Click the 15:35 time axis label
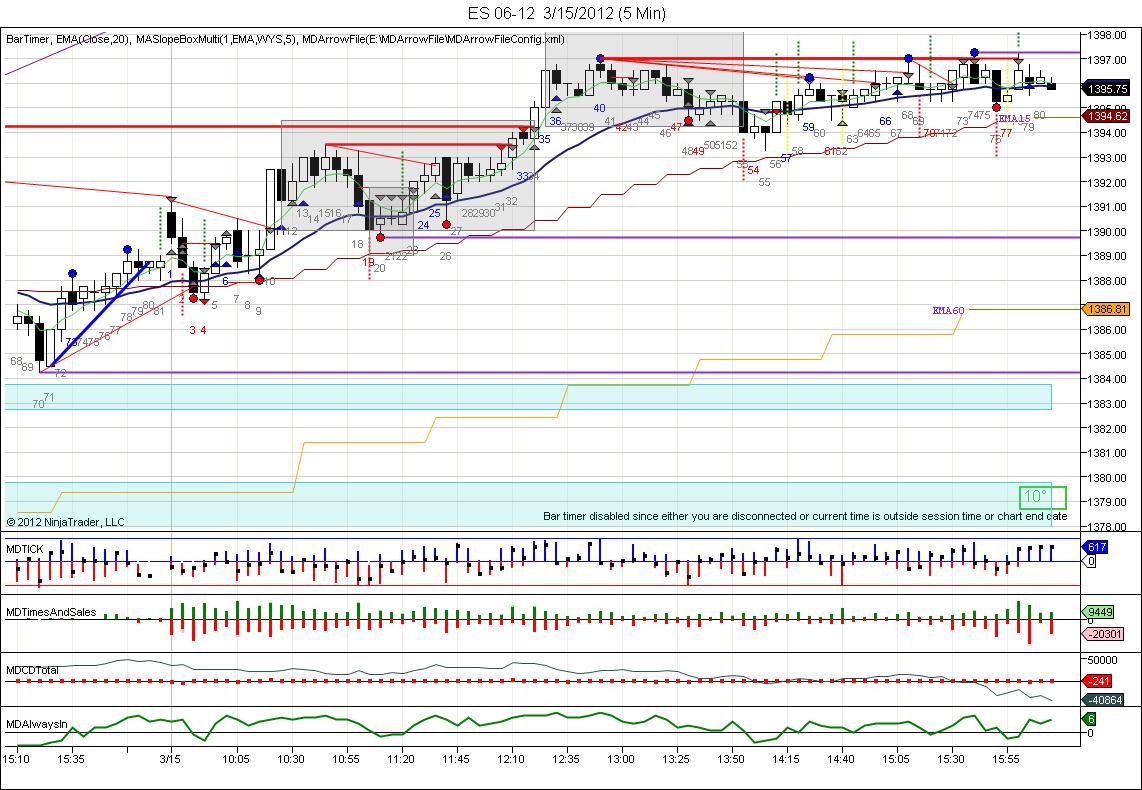The image size is (1142, 790). [71, 759]
